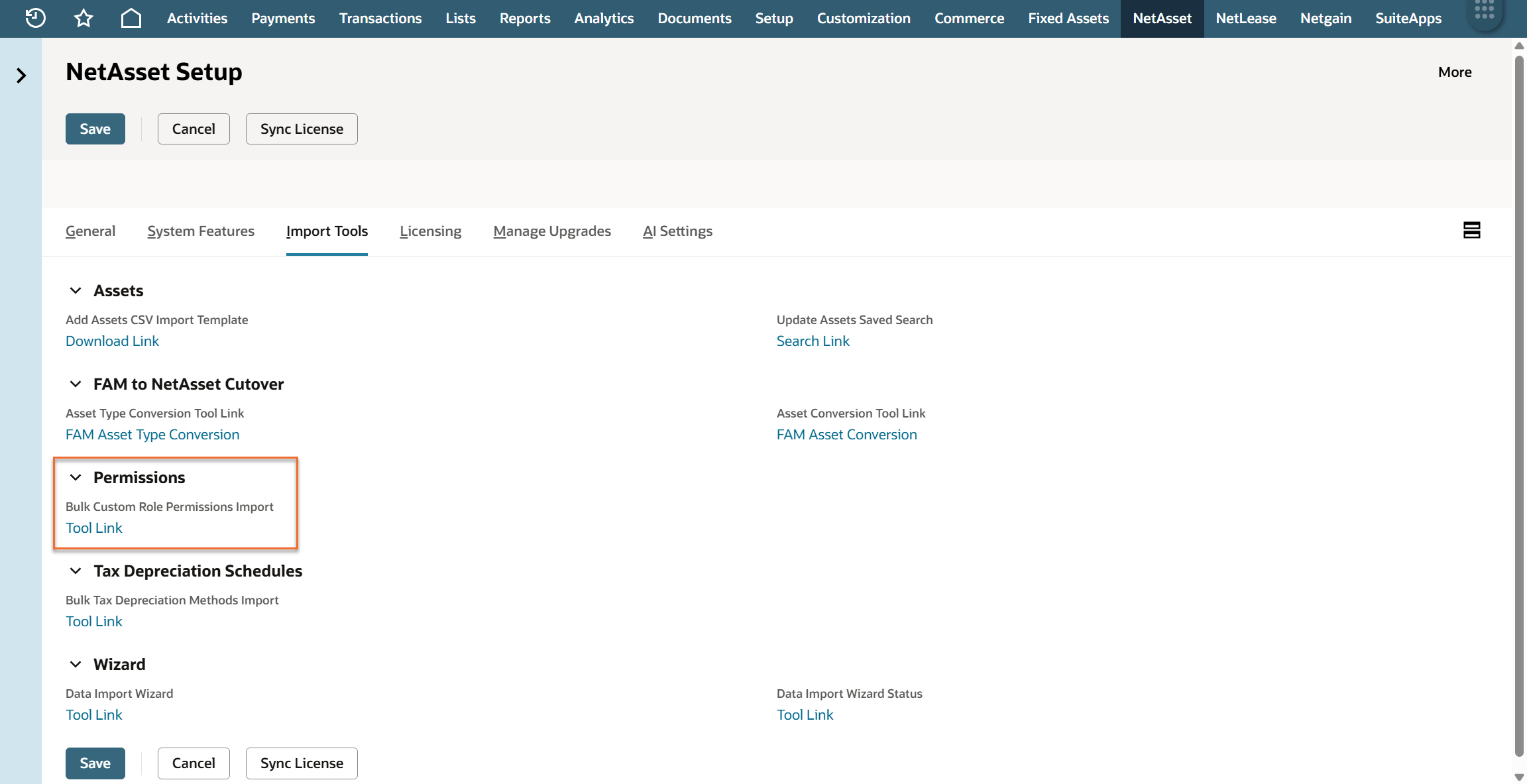Open the Payments menu

tap(283, 19)
